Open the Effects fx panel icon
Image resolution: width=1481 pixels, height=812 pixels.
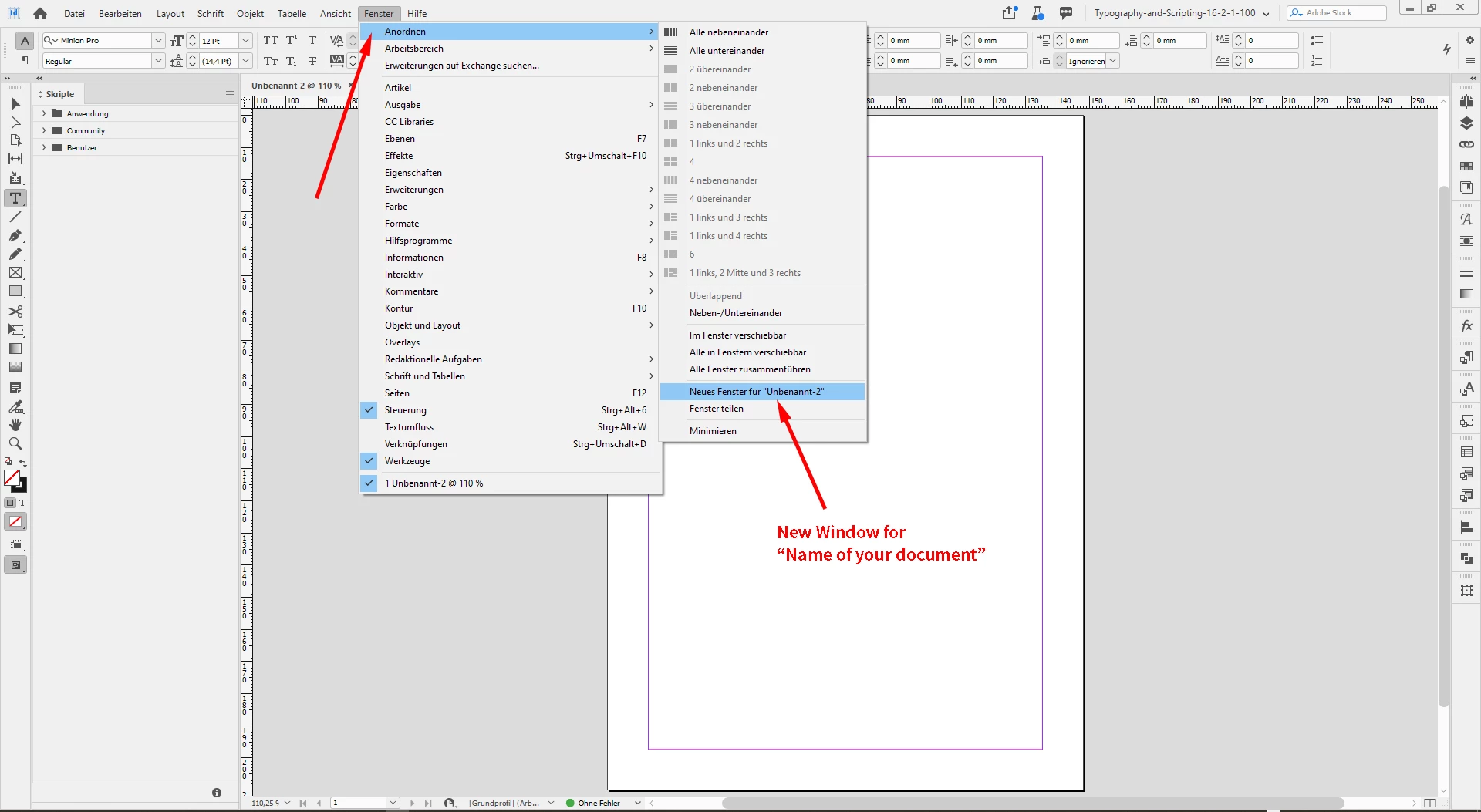[x=1466, y=326]
